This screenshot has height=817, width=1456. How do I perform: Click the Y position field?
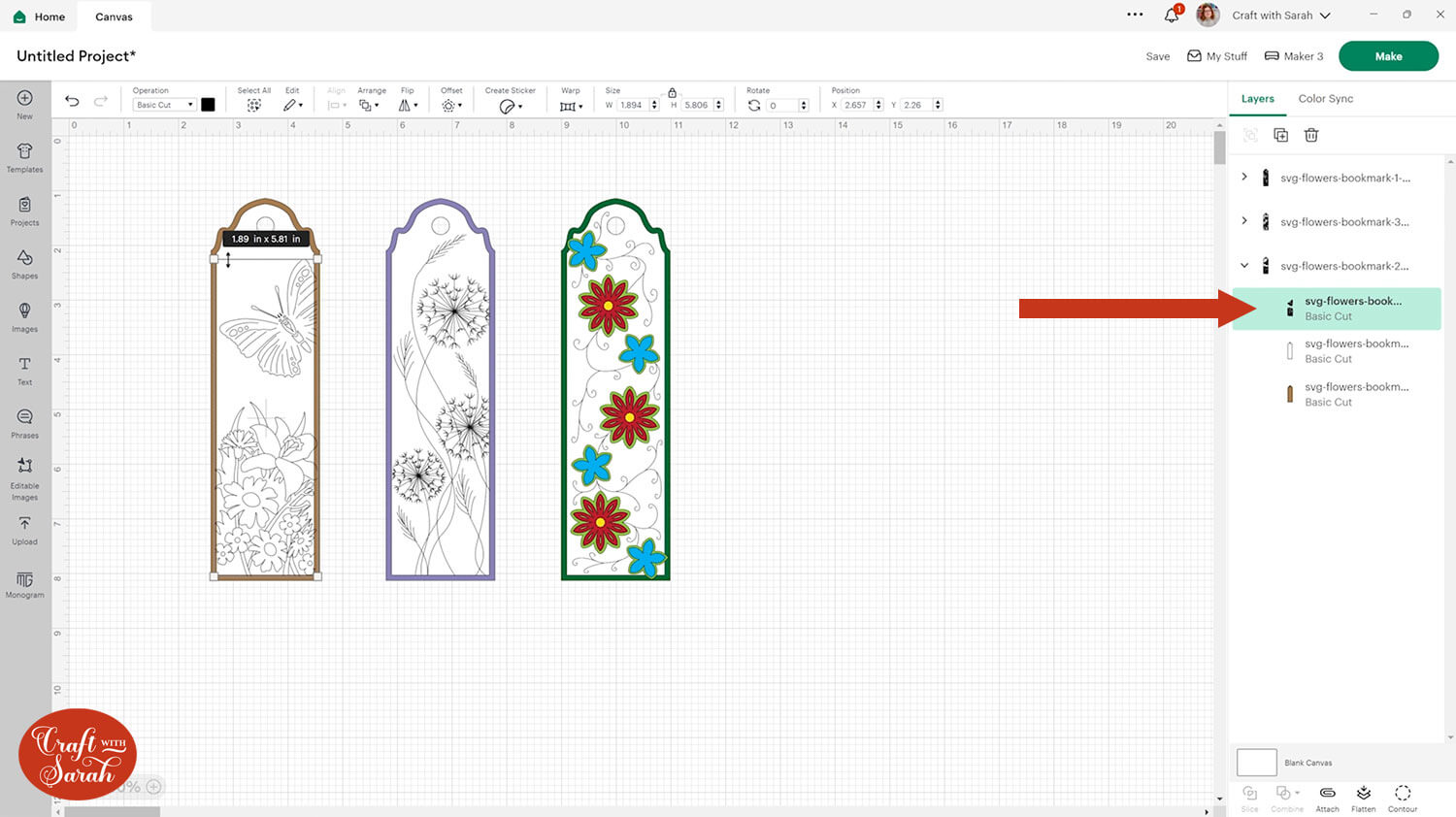click(916, 105)
